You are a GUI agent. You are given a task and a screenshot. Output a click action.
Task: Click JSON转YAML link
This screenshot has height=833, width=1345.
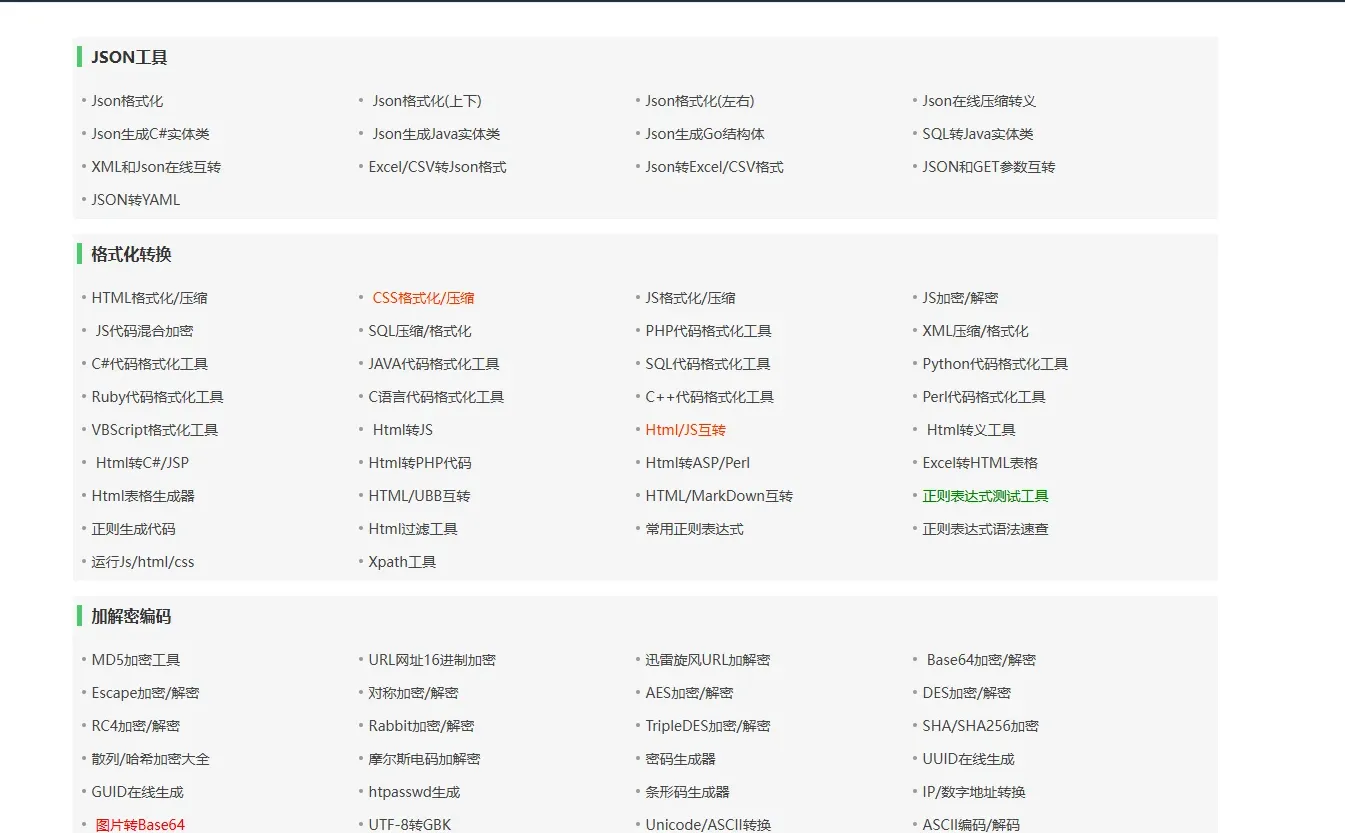134,199
